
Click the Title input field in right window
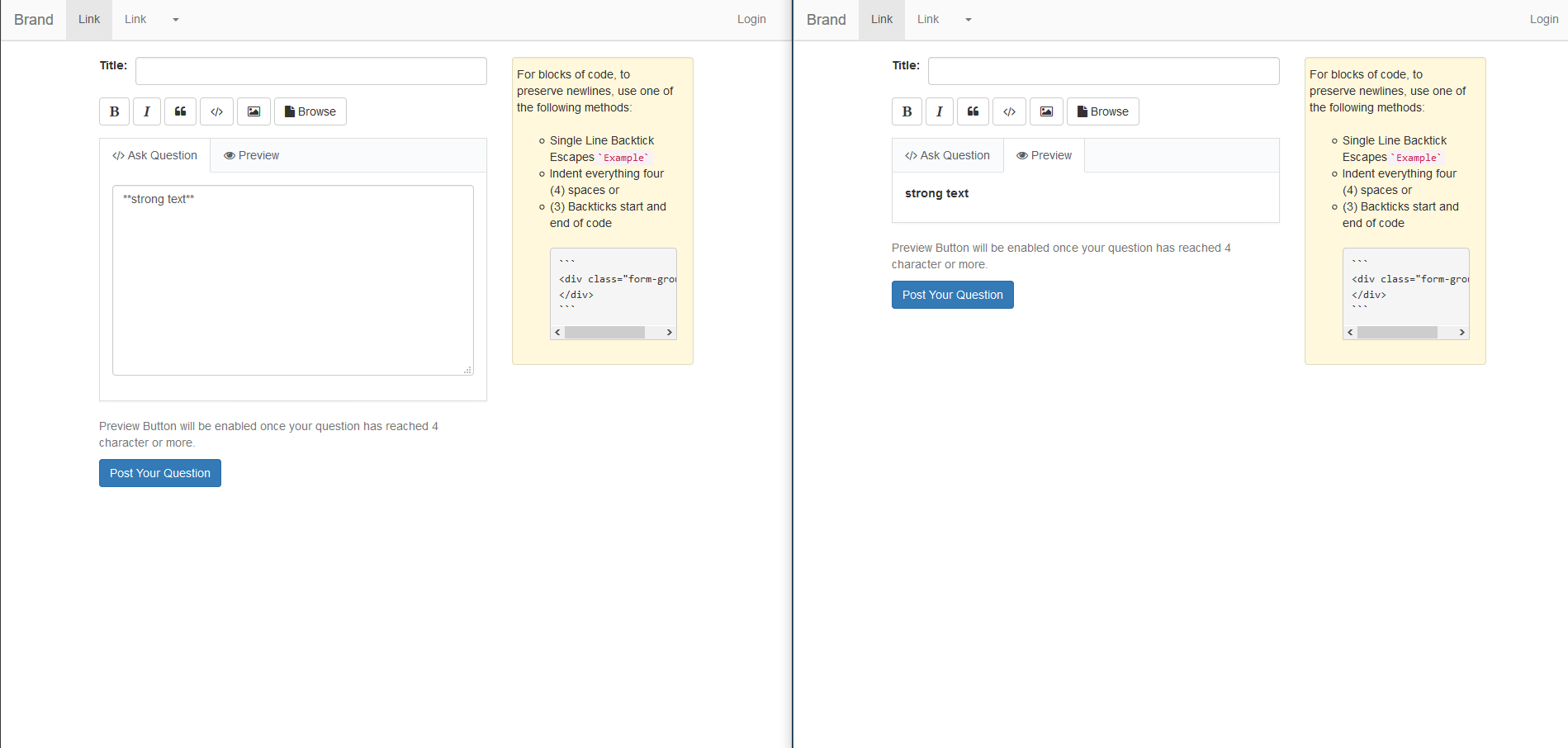click(x=1104, y=71)
